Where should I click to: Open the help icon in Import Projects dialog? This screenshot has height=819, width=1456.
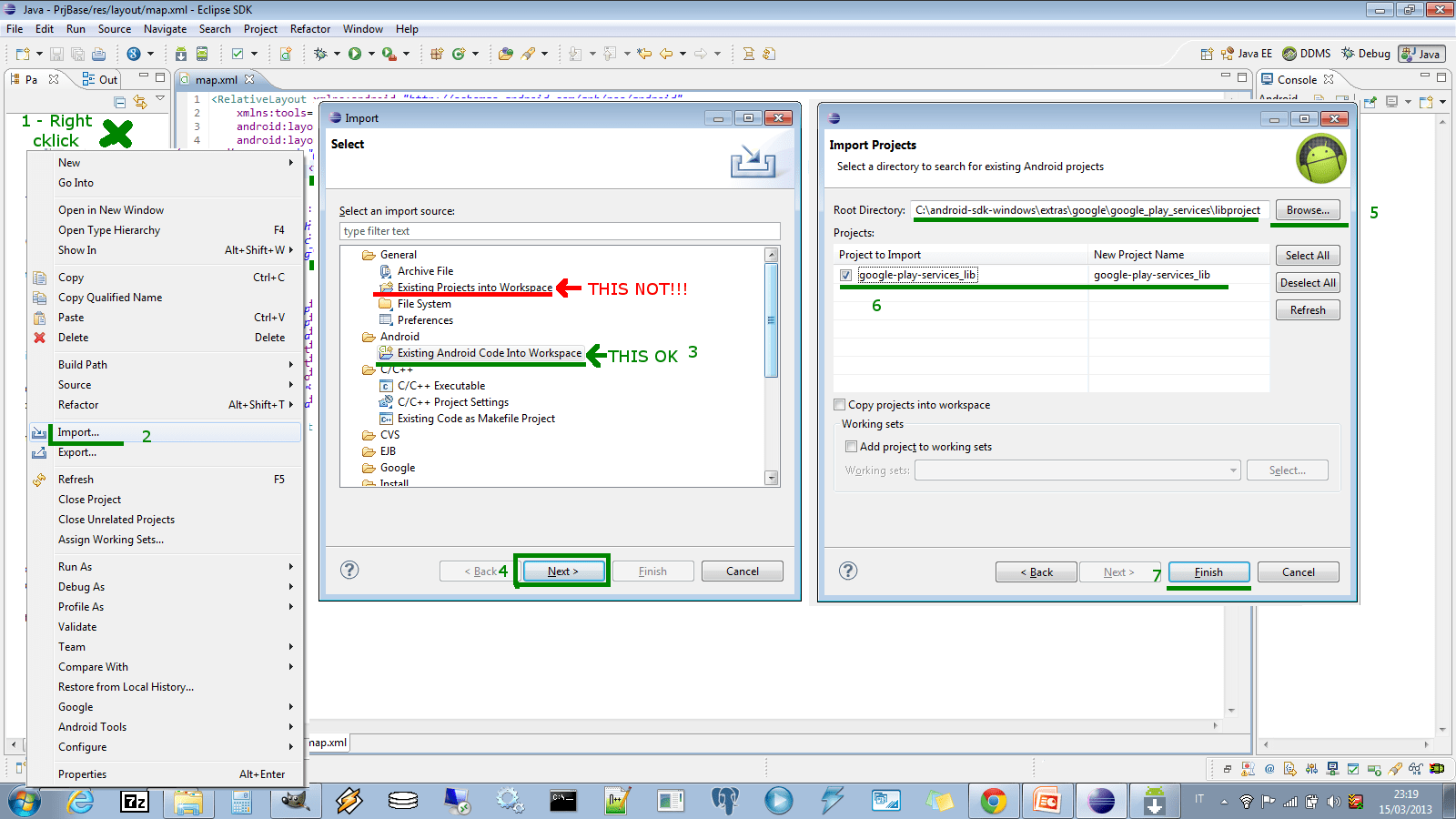pyautogui.click(x=848, y=571)
